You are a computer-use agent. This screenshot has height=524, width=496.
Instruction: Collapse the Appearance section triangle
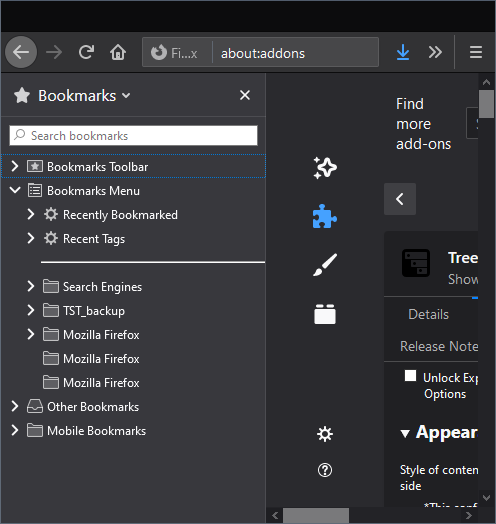coord(405,433)
